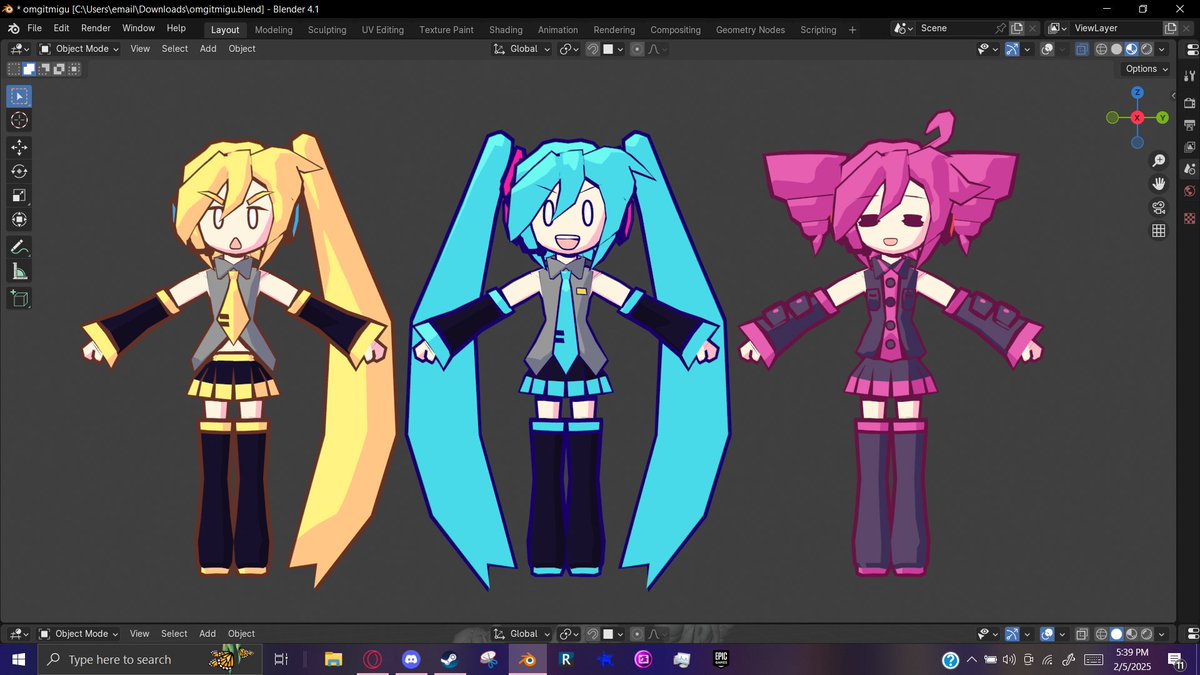This screenshot has height=675, width=1200.
Task: Open editor type dropdown in top header
Action: (x=19, y=49)
